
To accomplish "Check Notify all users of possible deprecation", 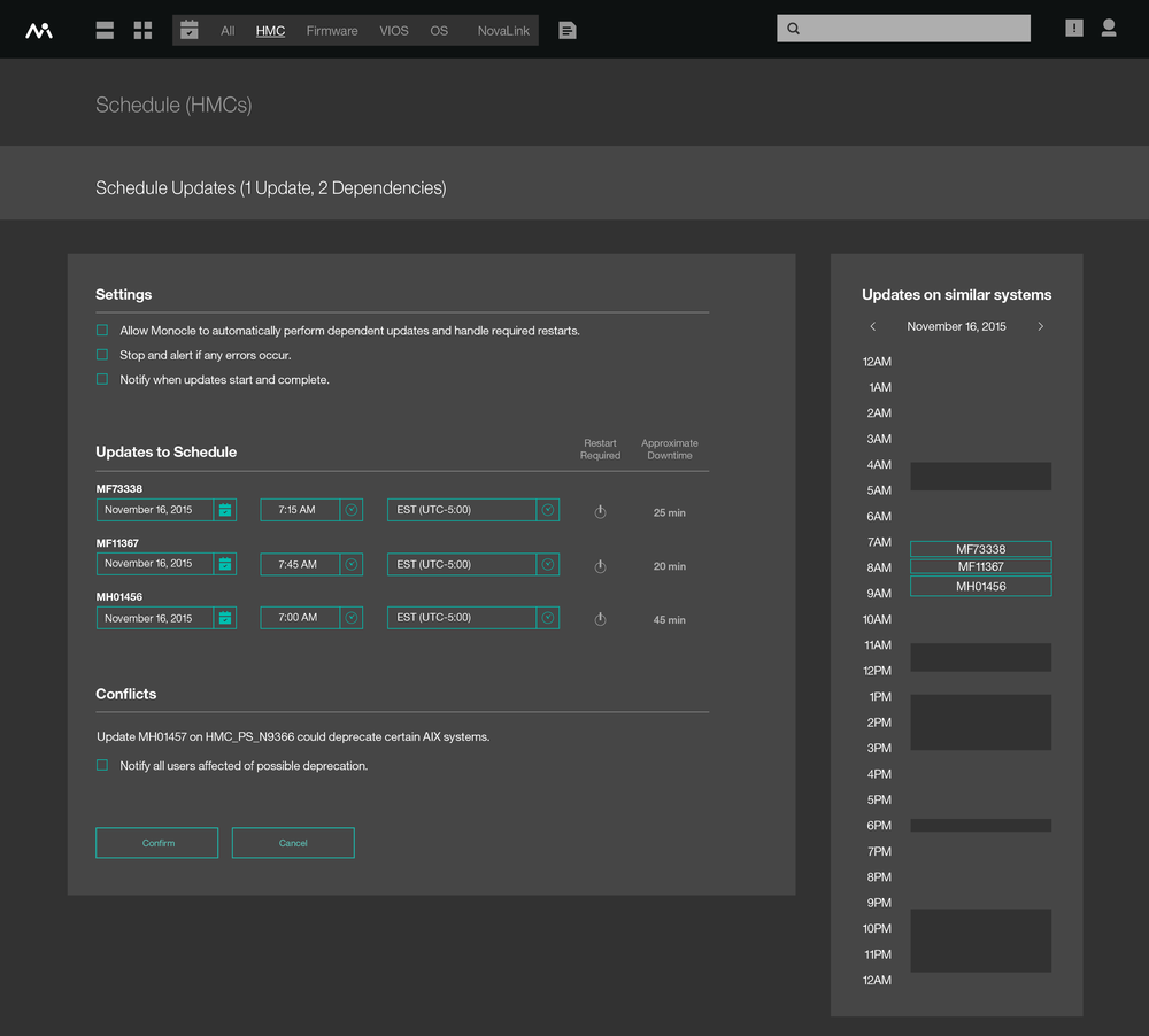I will click(x=102, y=765).
